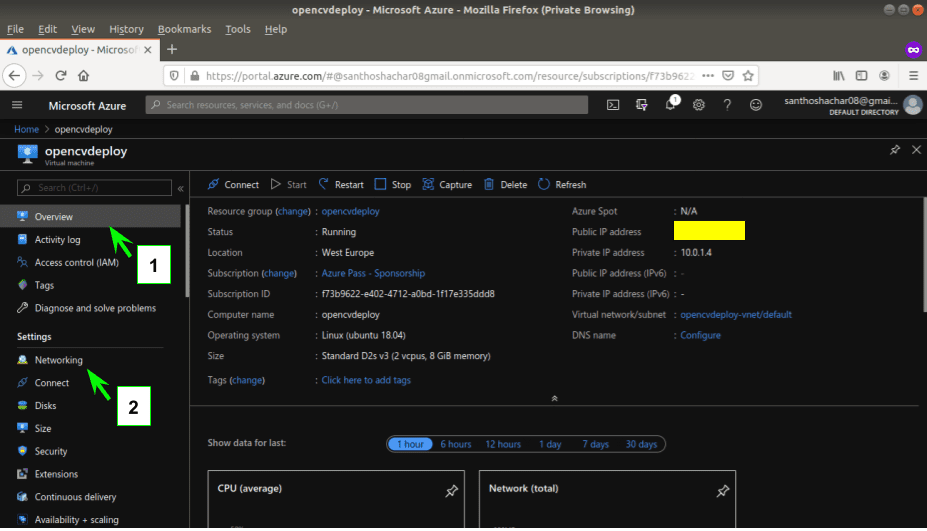Show site security lock information

(195, 76)
